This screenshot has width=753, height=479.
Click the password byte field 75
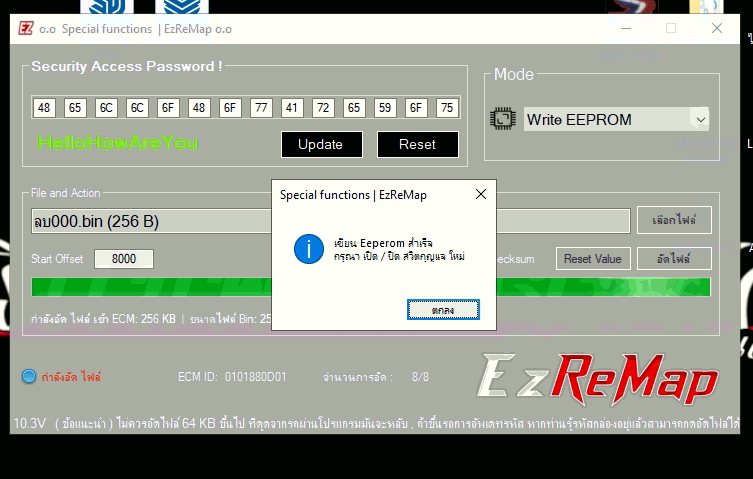447,108
